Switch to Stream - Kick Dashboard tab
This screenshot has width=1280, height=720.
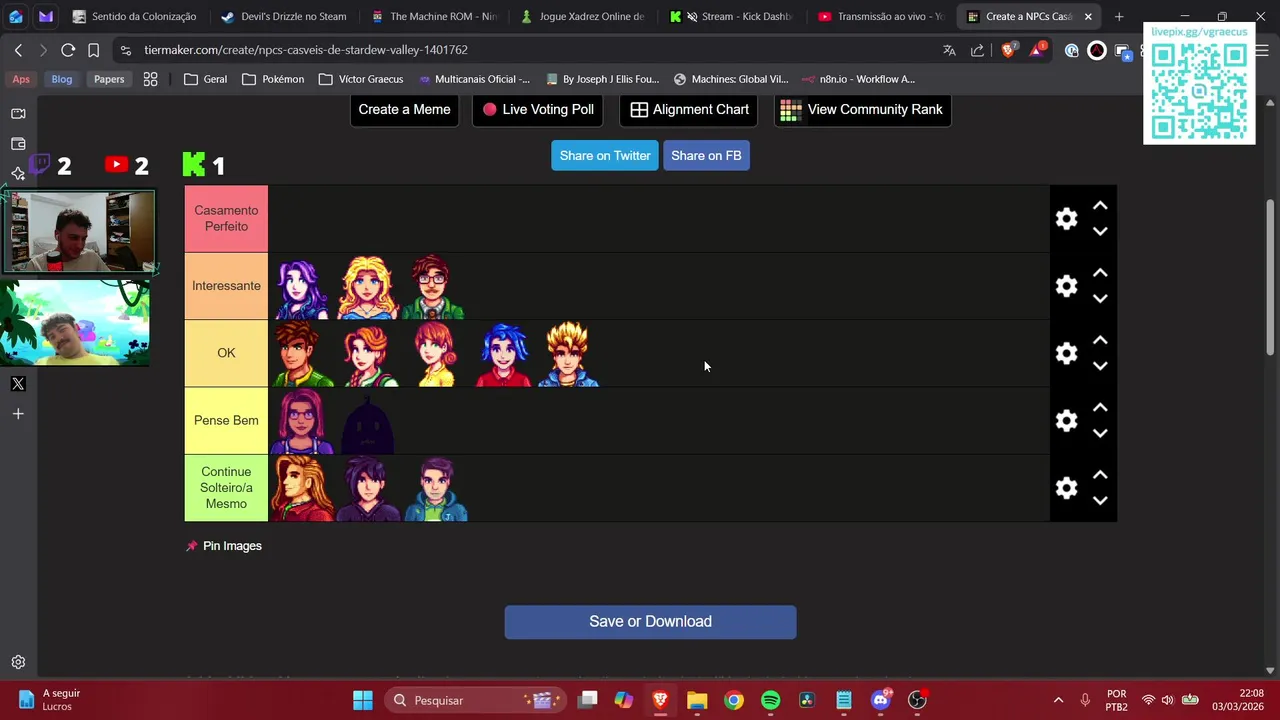point(732,16)
